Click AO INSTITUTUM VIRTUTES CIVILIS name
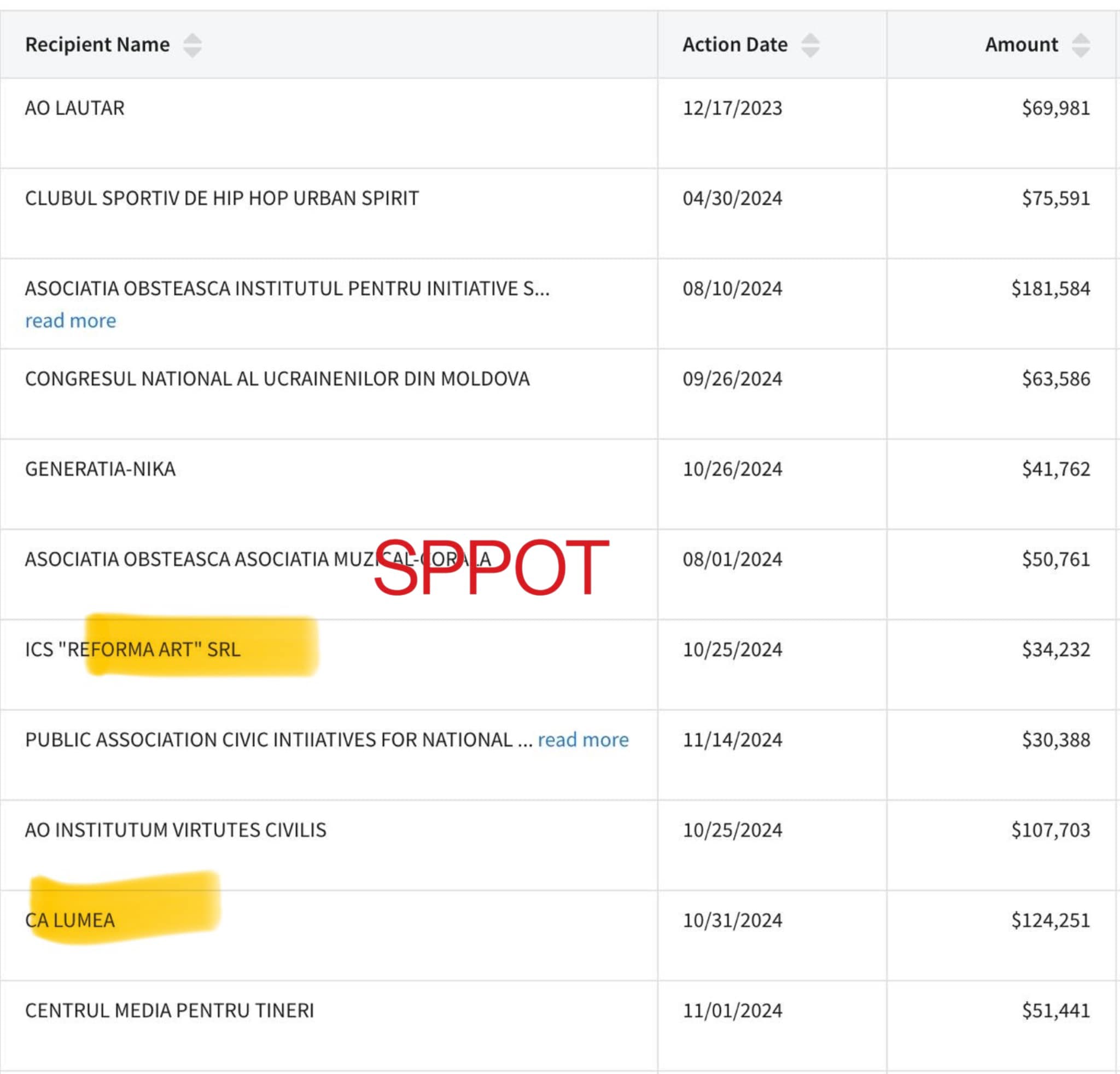 [176, 830]
